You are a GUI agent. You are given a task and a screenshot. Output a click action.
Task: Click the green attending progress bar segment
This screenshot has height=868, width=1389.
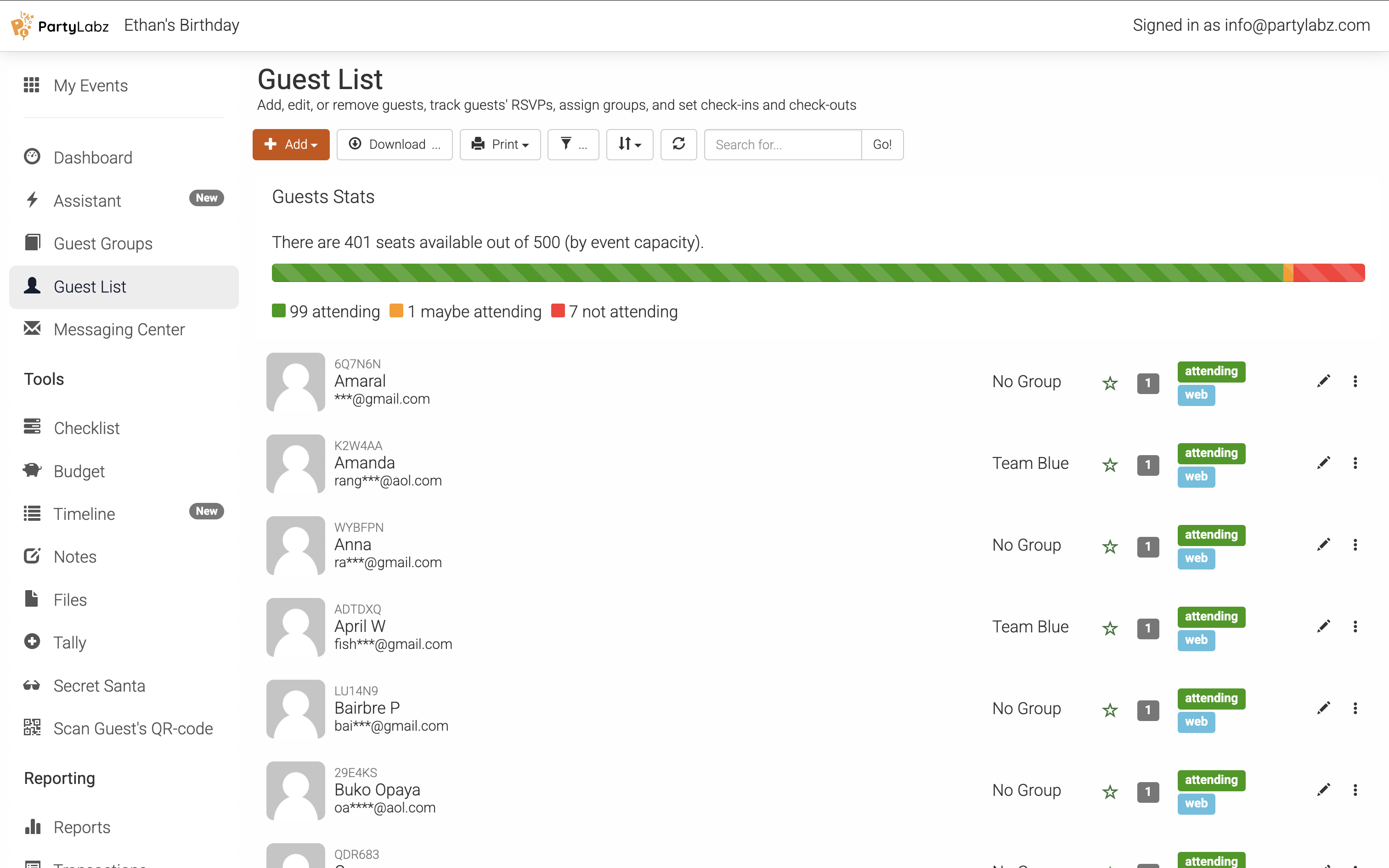point(777,273)
